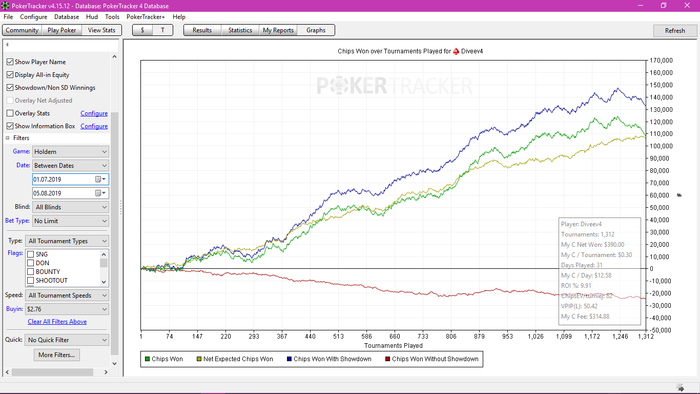Click yellow Net Expected Chips Won legend marker
Viewport: 700px width, 394px height.
pos(199,359)
